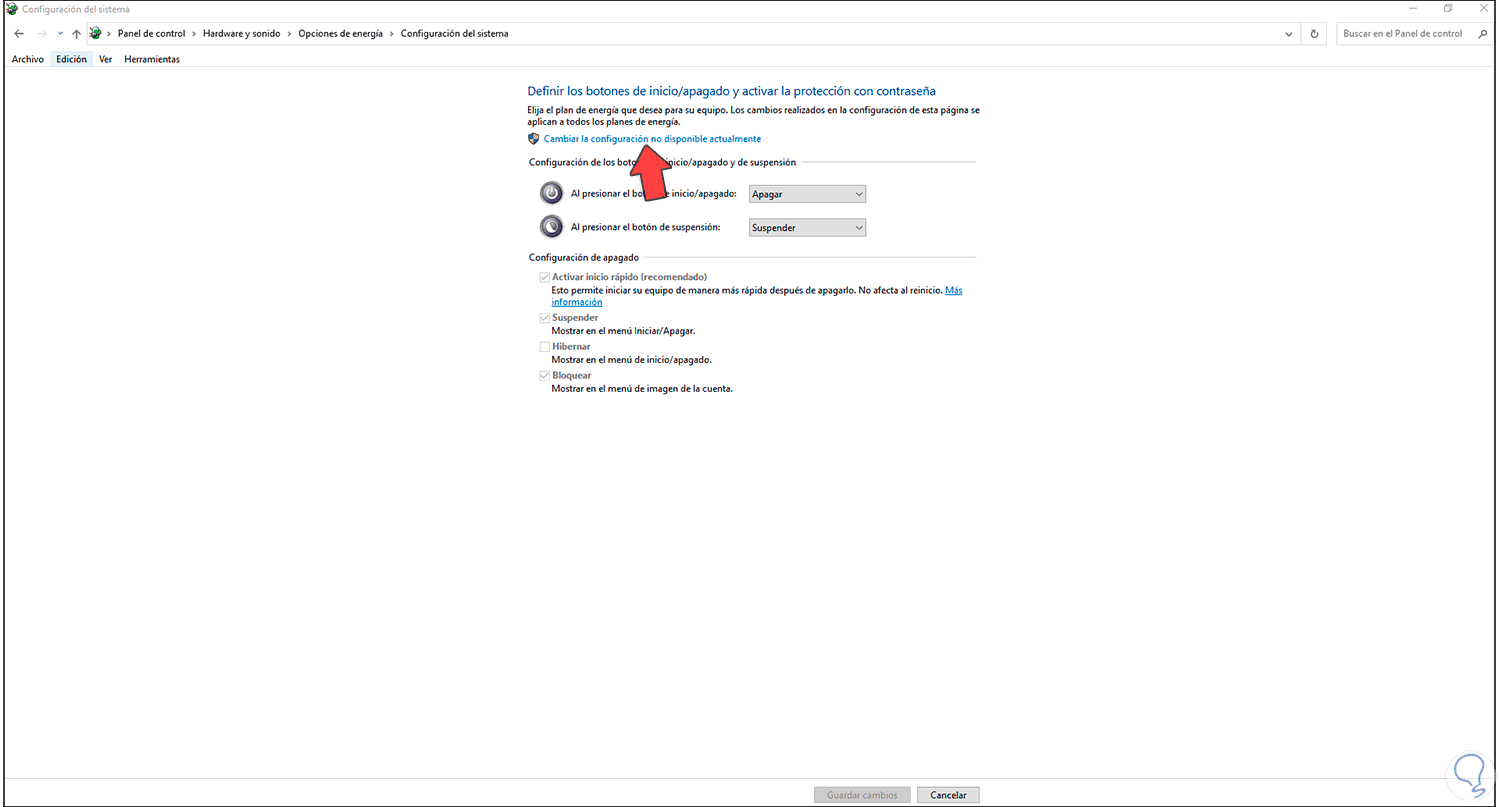Click the Cancelar button

click(948, 795)
